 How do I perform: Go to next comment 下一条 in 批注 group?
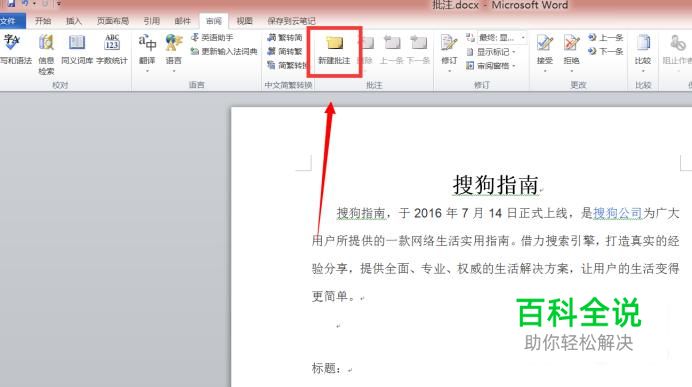(418, 49)
